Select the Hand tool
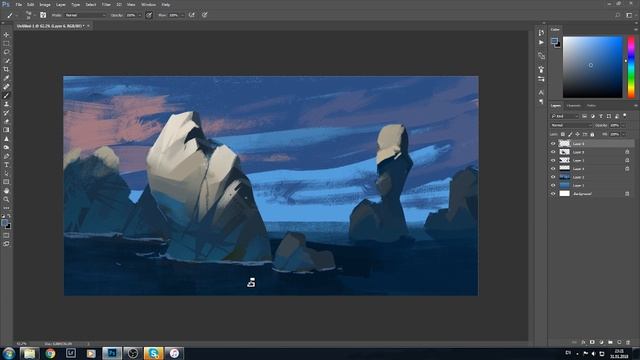 click(x=6, y=191)
